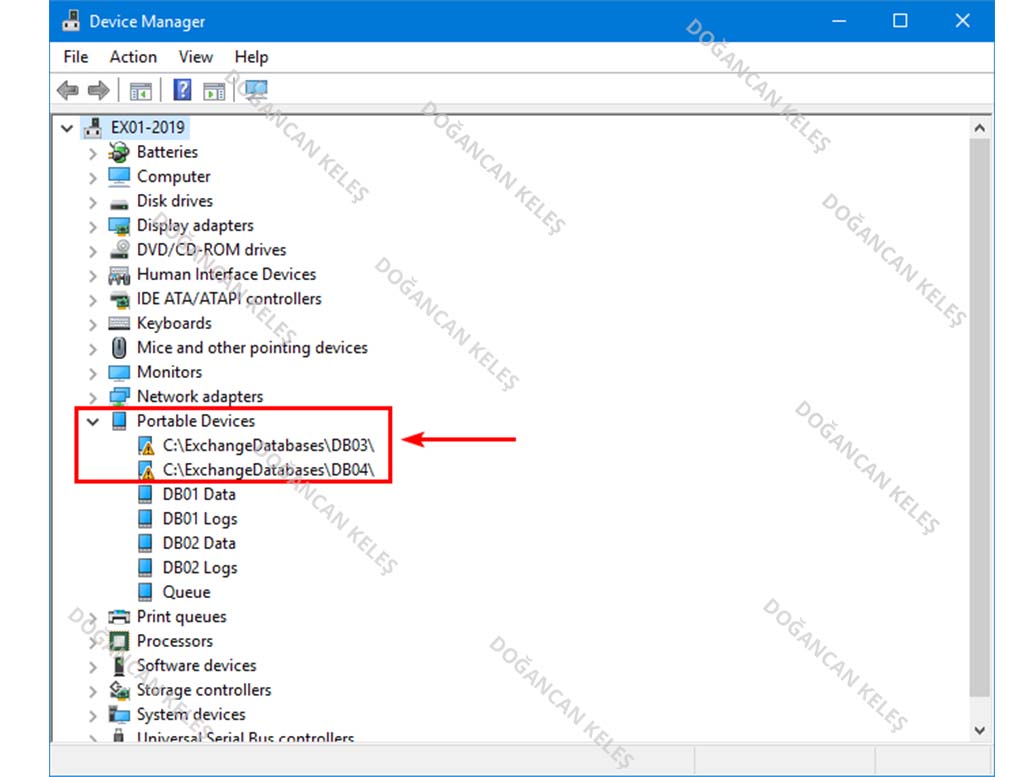Select the DB02 Data device
The height and width of the screenshot is (777, 1024).
pos(199,543)
